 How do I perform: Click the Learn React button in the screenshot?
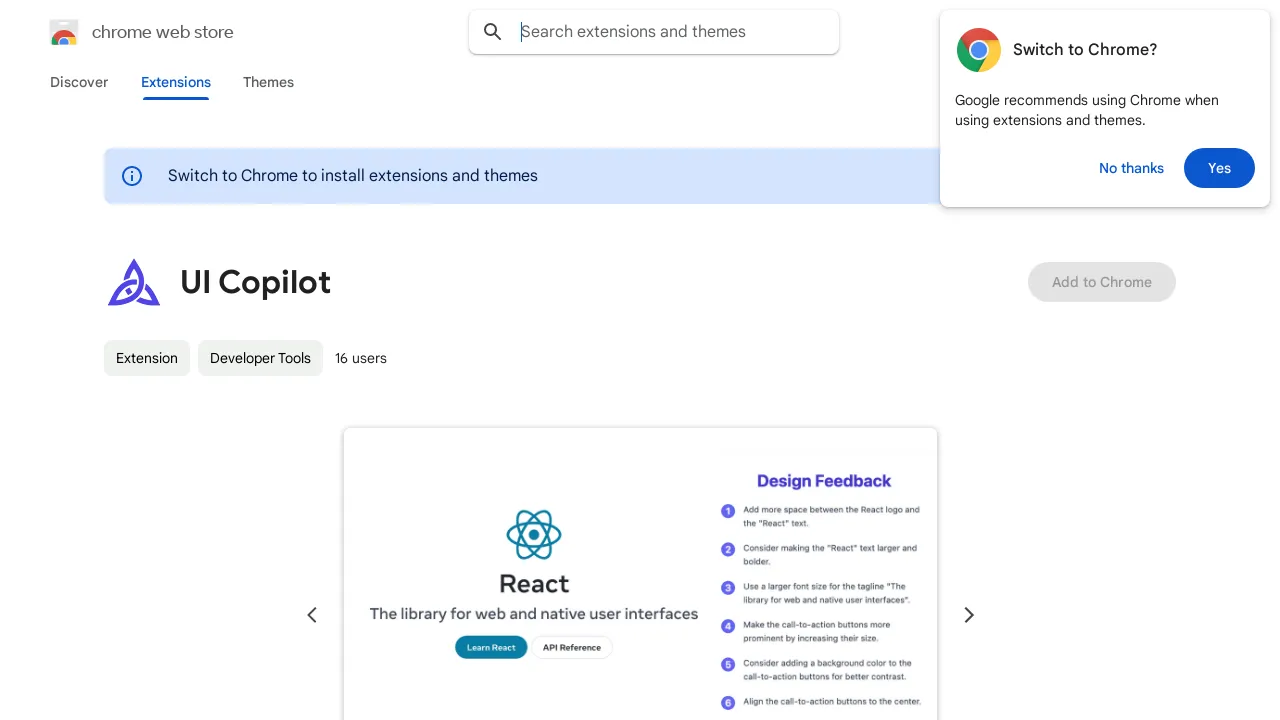coord(491,647)
